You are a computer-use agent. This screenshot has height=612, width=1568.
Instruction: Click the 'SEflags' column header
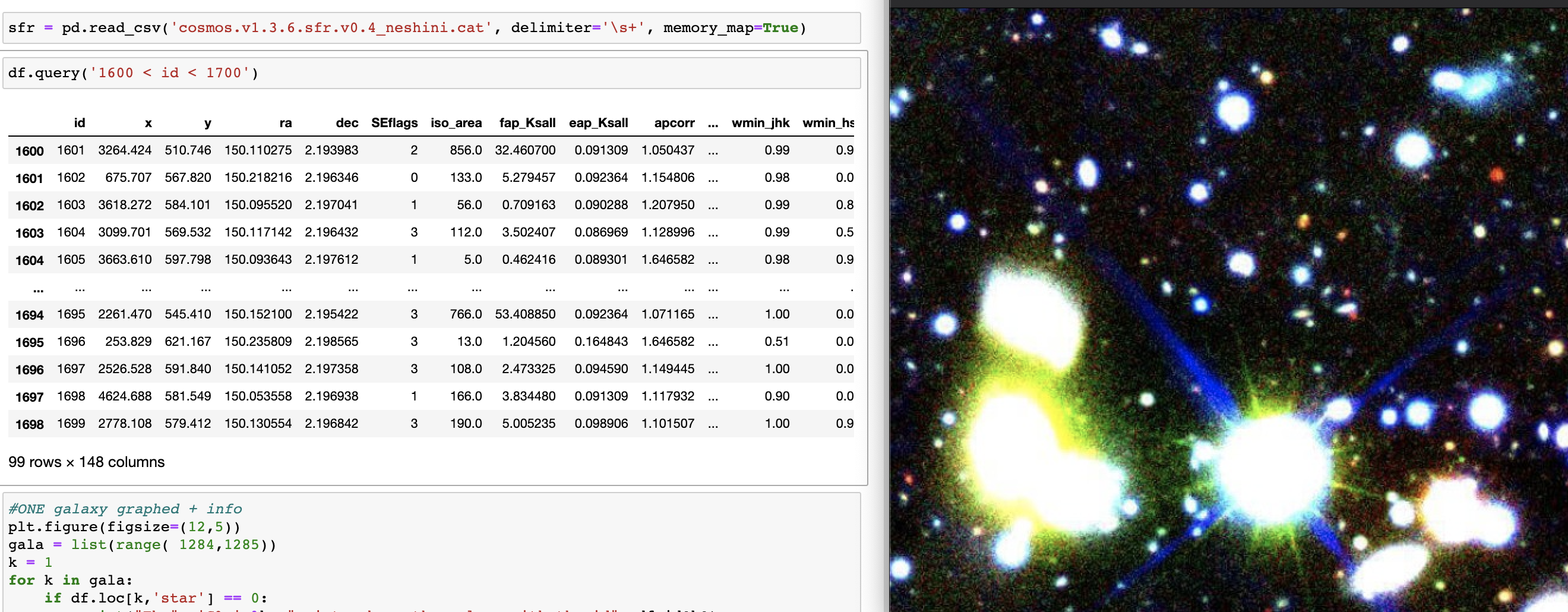394,123
